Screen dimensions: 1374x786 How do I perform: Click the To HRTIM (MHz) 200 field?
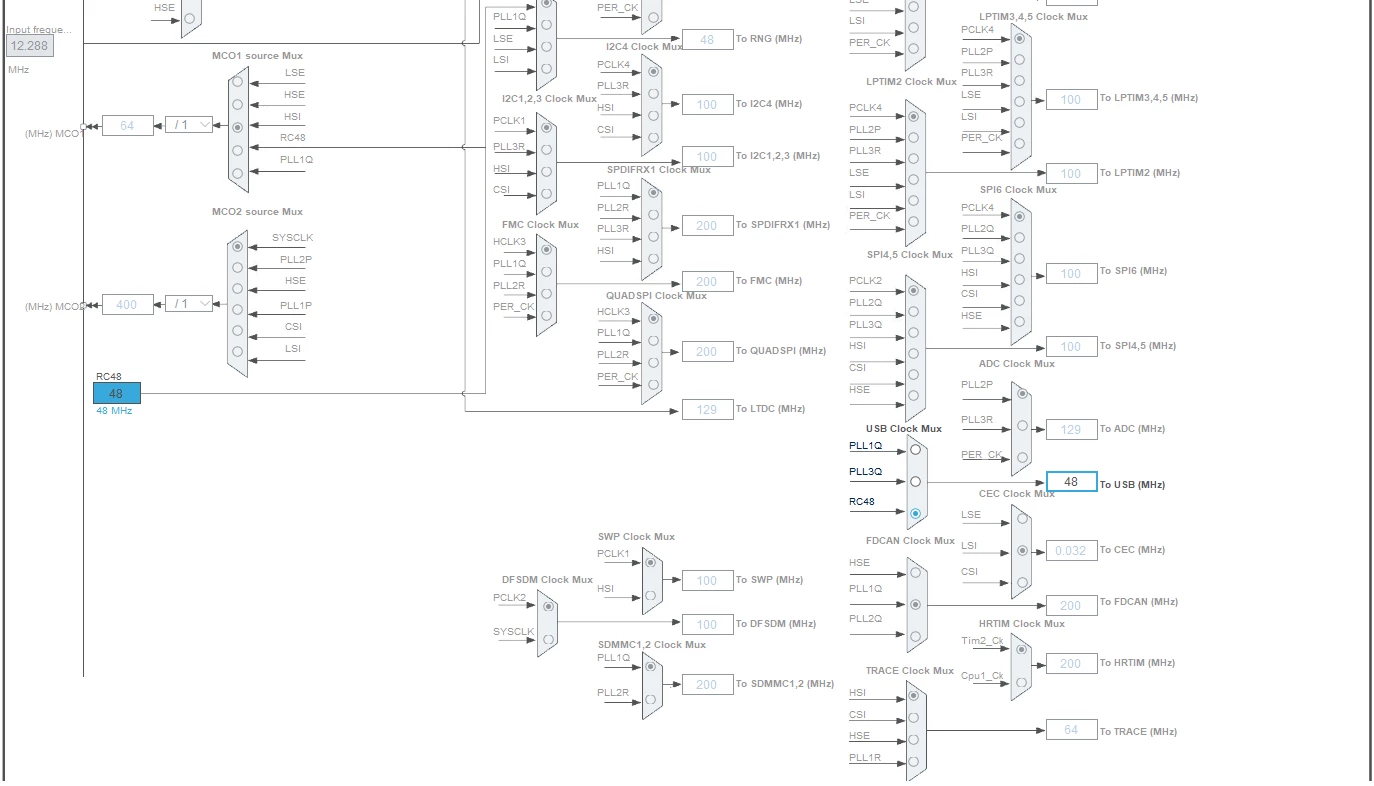point(1072,663)
